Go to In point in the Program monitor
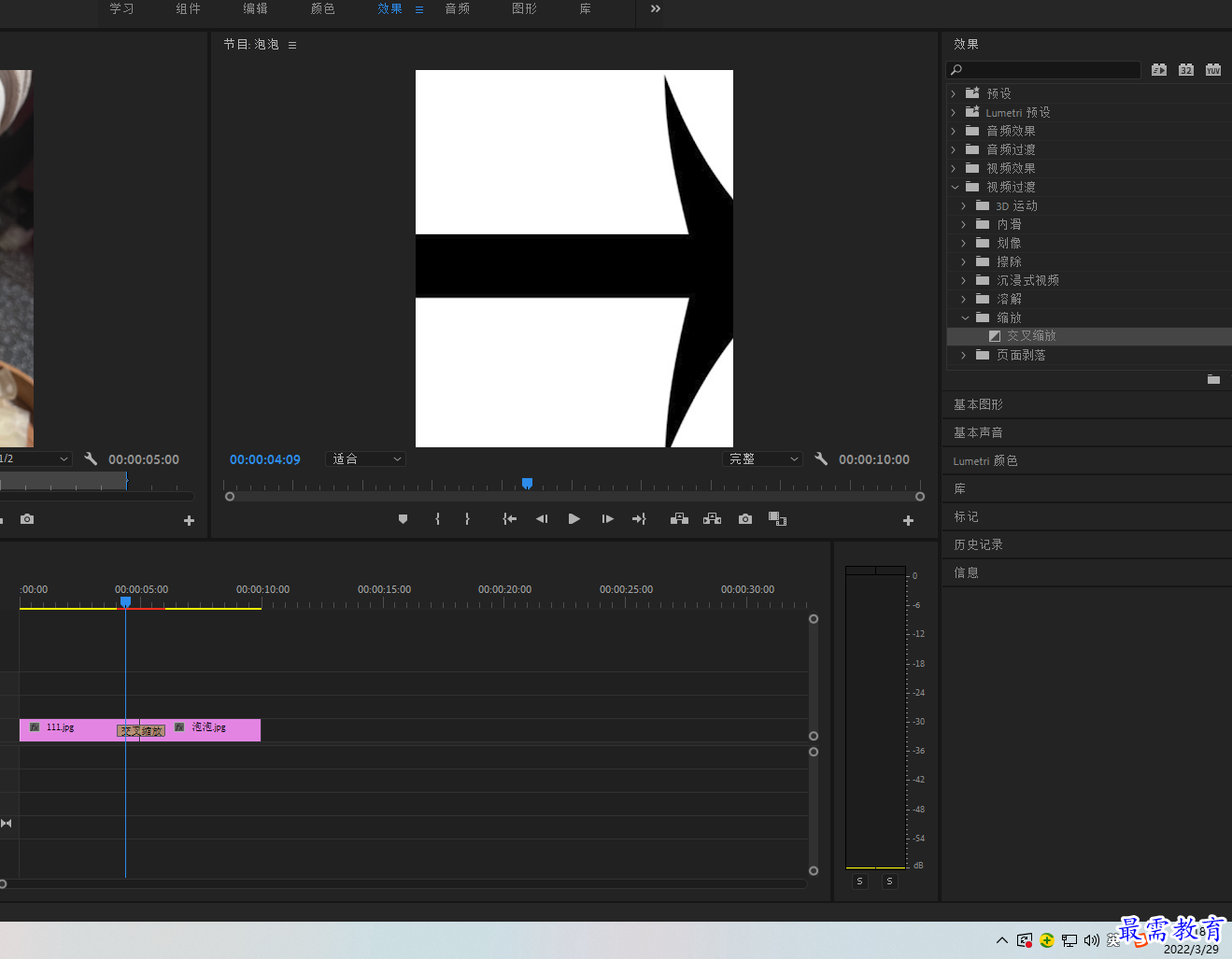1232x959 pixels. [509, 519]
